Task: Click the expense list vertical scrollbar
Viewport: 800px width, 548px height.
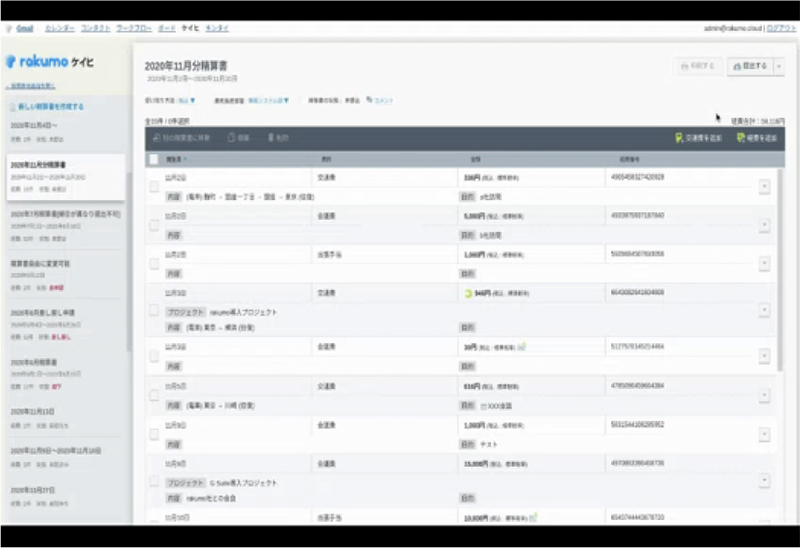Action: click(780, 270)
